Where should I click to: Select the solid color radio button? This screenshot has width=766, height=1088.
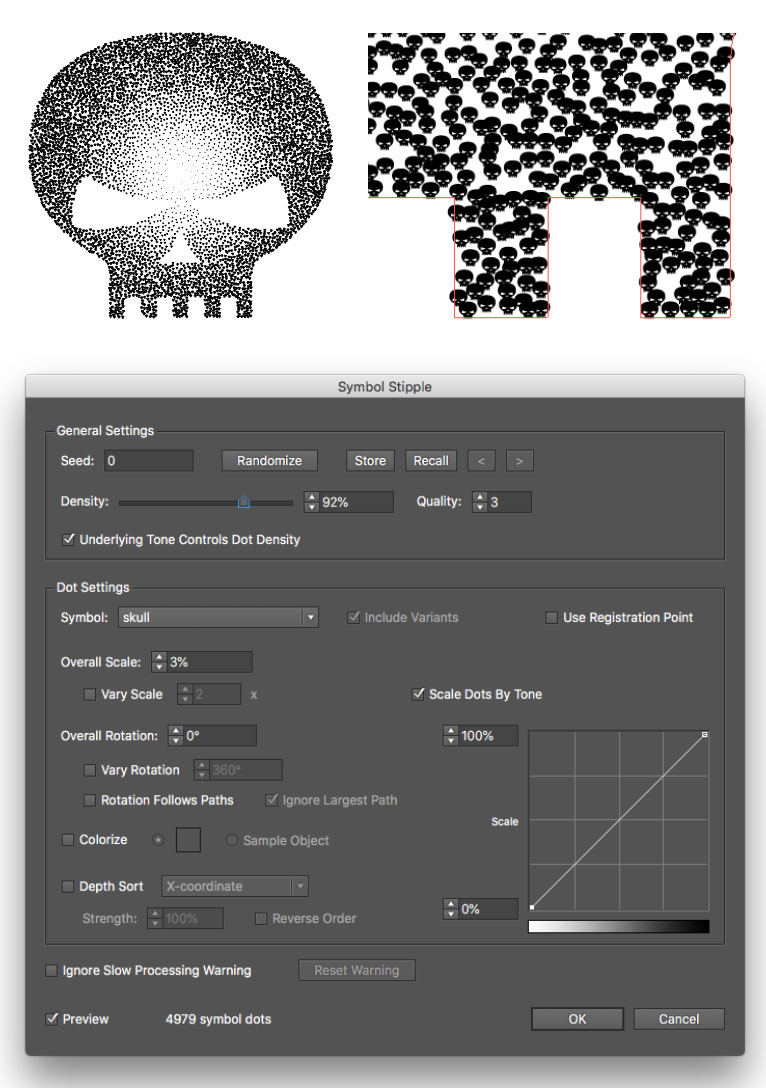pyautogui.click(x=158, y=840)
